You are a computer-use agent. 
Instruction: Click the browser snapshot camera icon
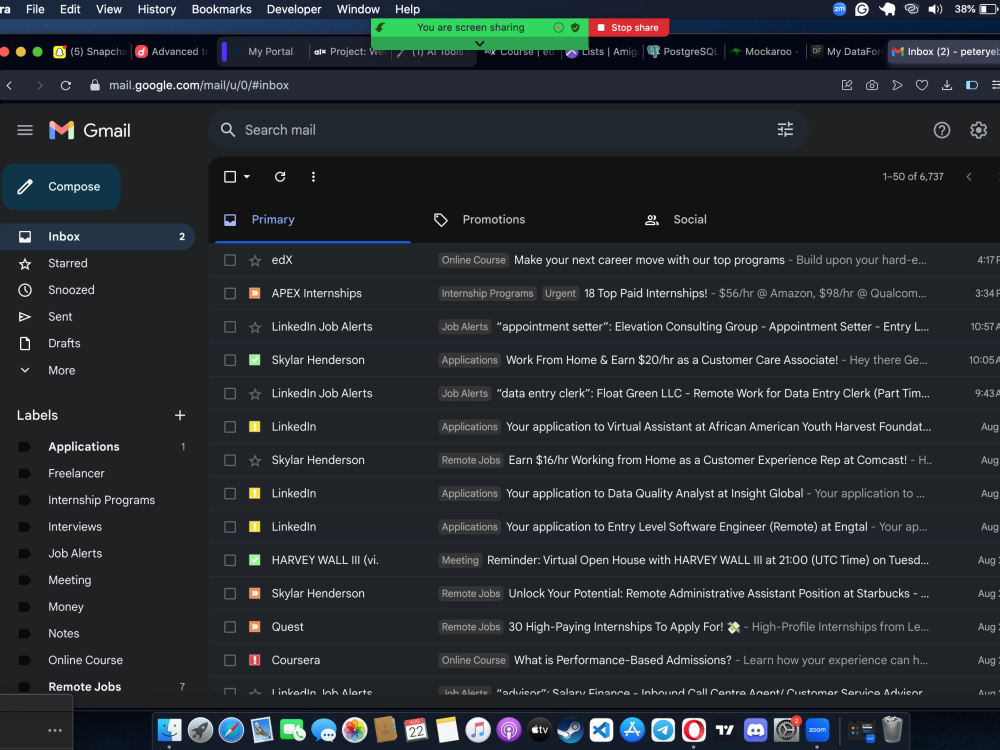point(872,85)
